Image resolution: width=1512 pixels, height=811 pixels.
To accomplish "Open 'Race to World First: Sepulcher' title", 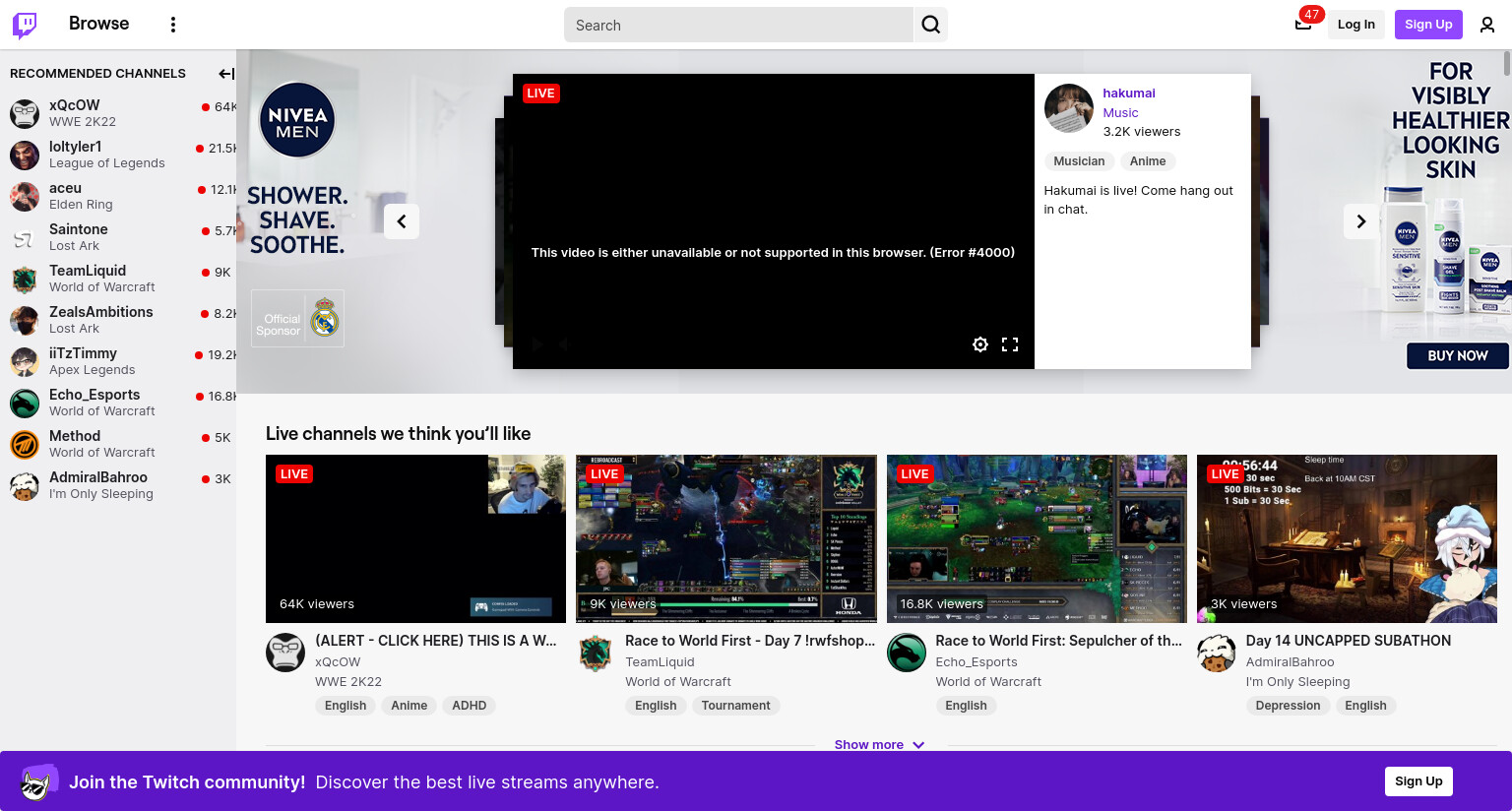I will [1059, 641].
